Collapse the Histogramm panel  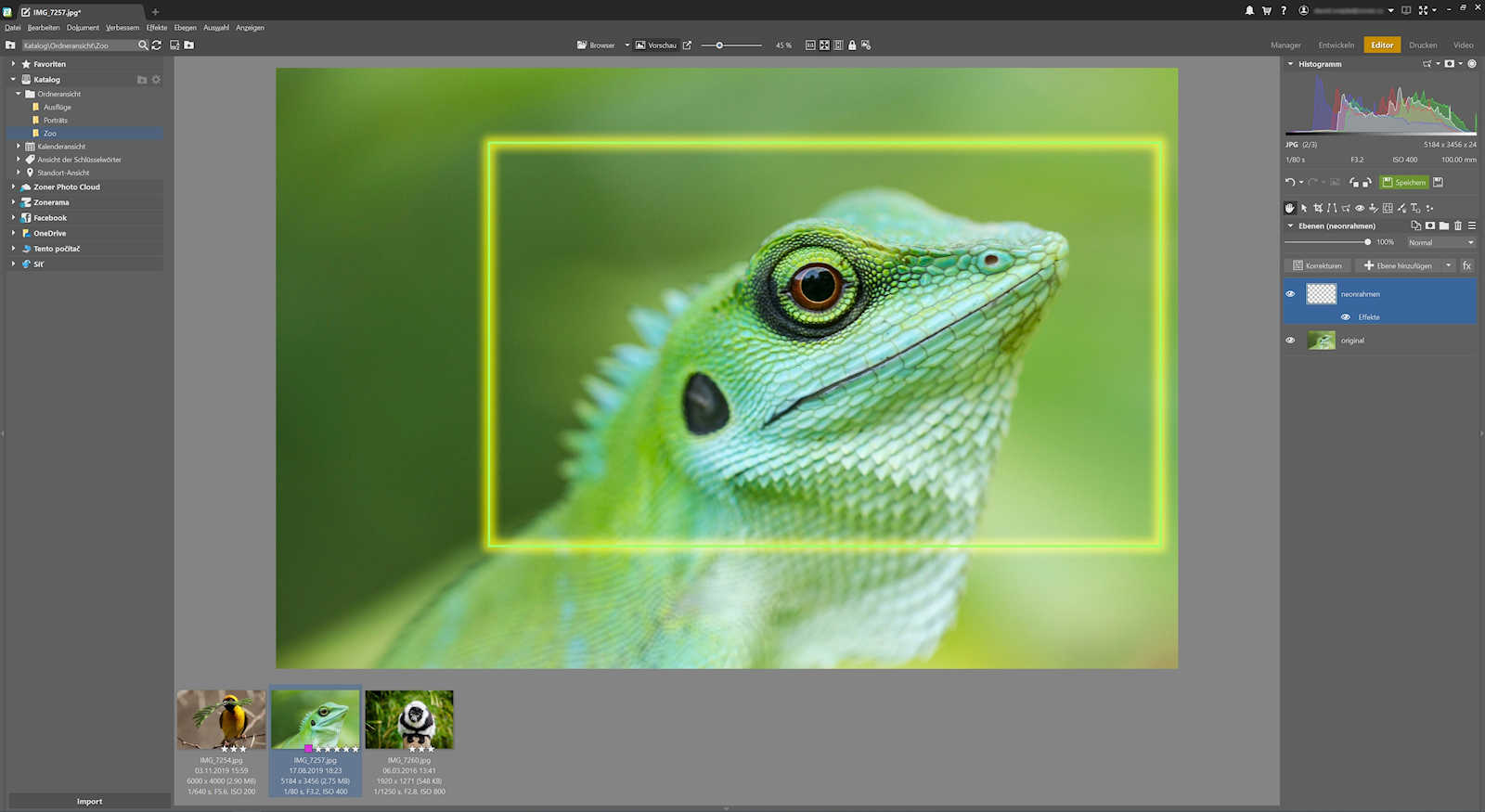tap(1290, 64)
